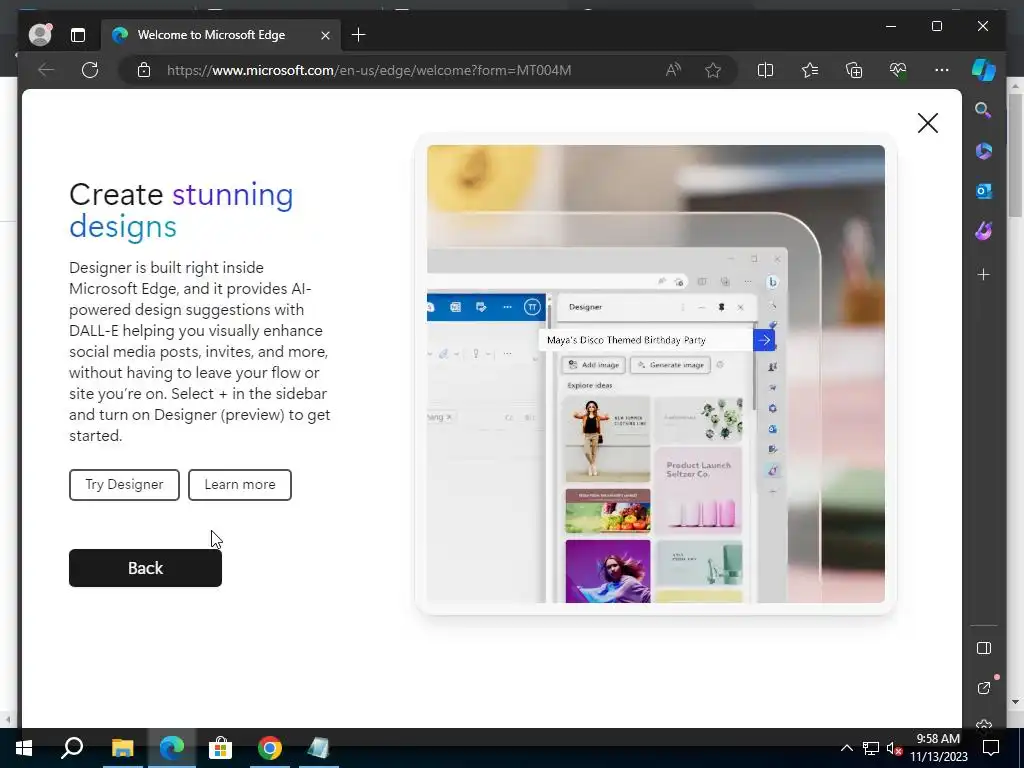Open a new tab with plus button
Screen dimensions: 1024x768
359,35
